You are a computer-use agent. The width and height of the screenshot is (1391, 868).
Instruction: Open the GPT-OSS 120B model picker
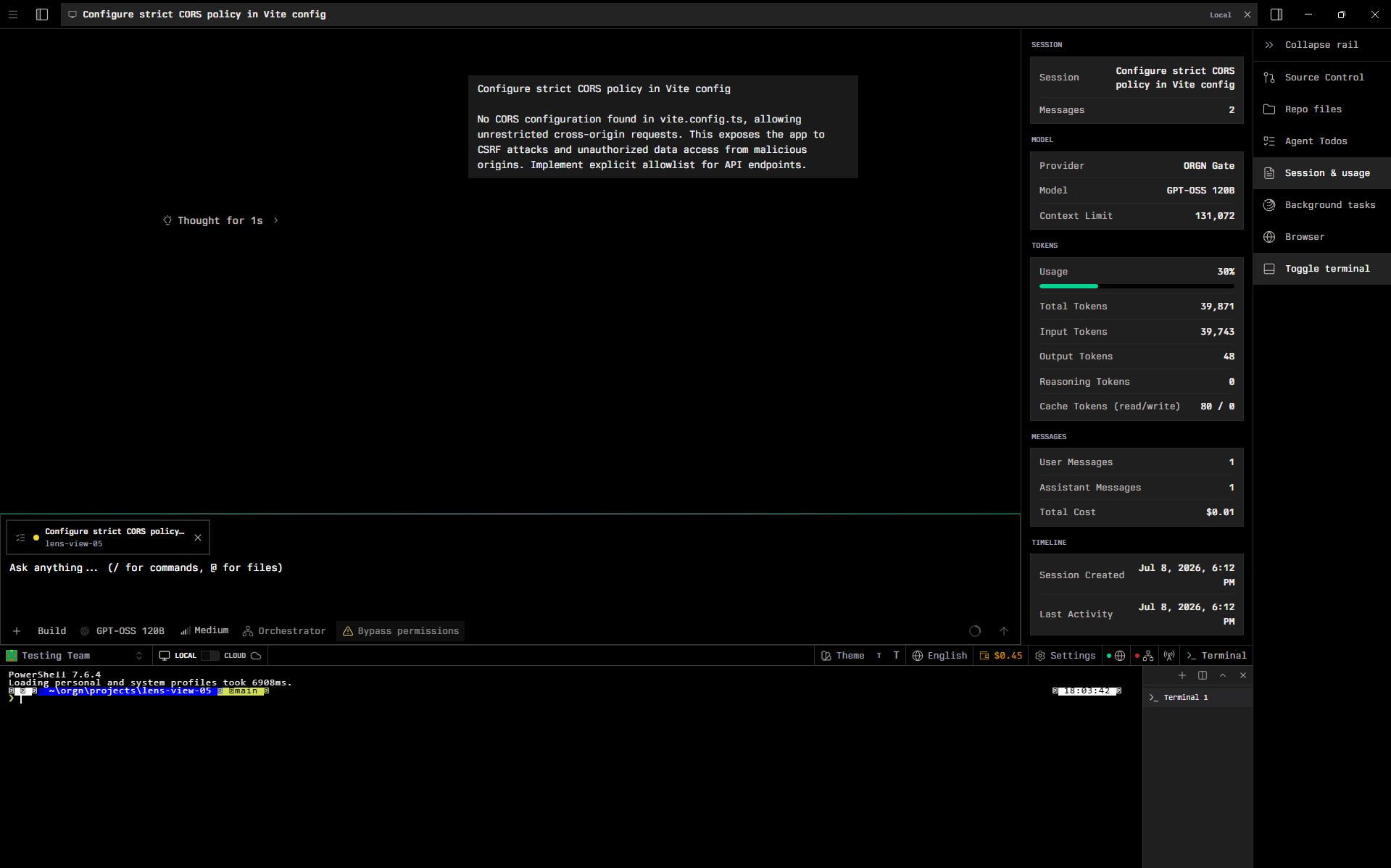tap(123, 631)
